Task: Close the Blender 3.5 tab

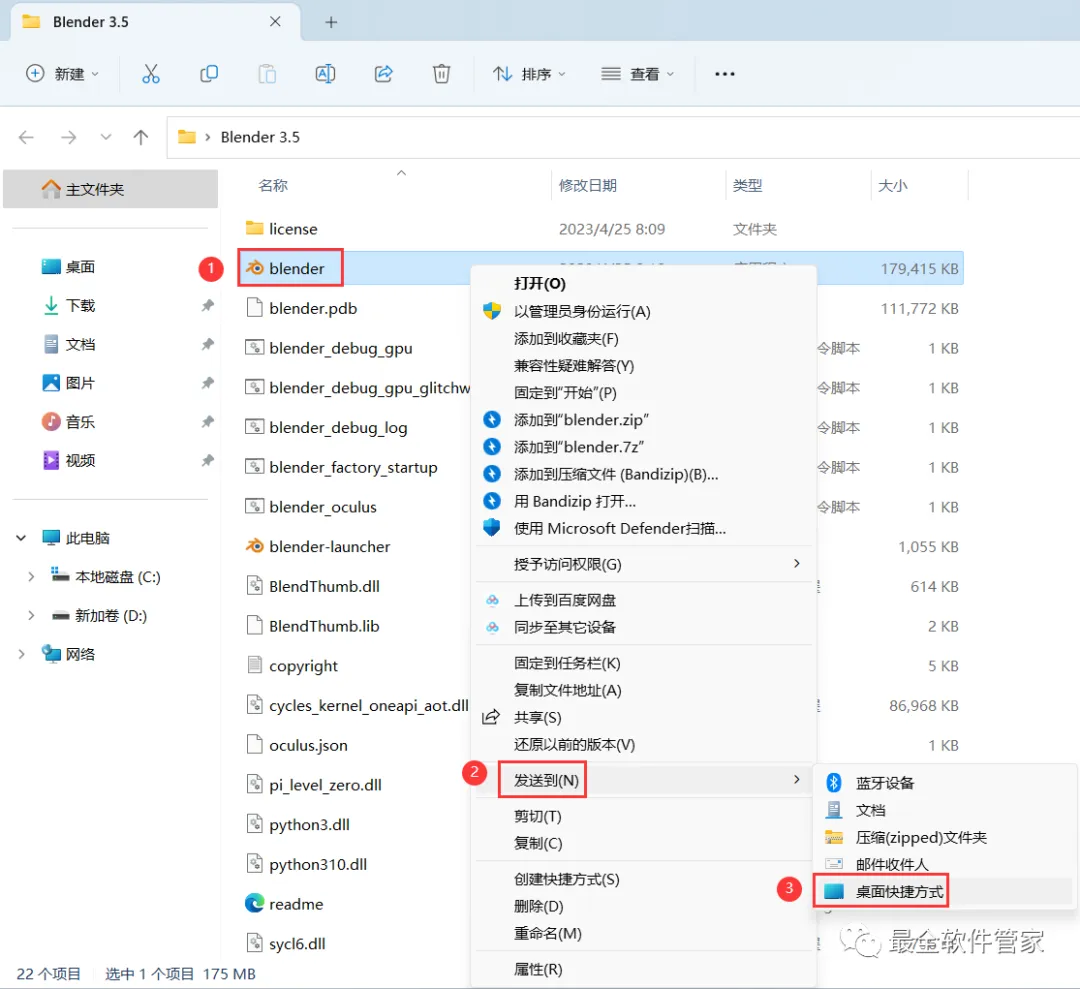Action: tap(275, 22)
